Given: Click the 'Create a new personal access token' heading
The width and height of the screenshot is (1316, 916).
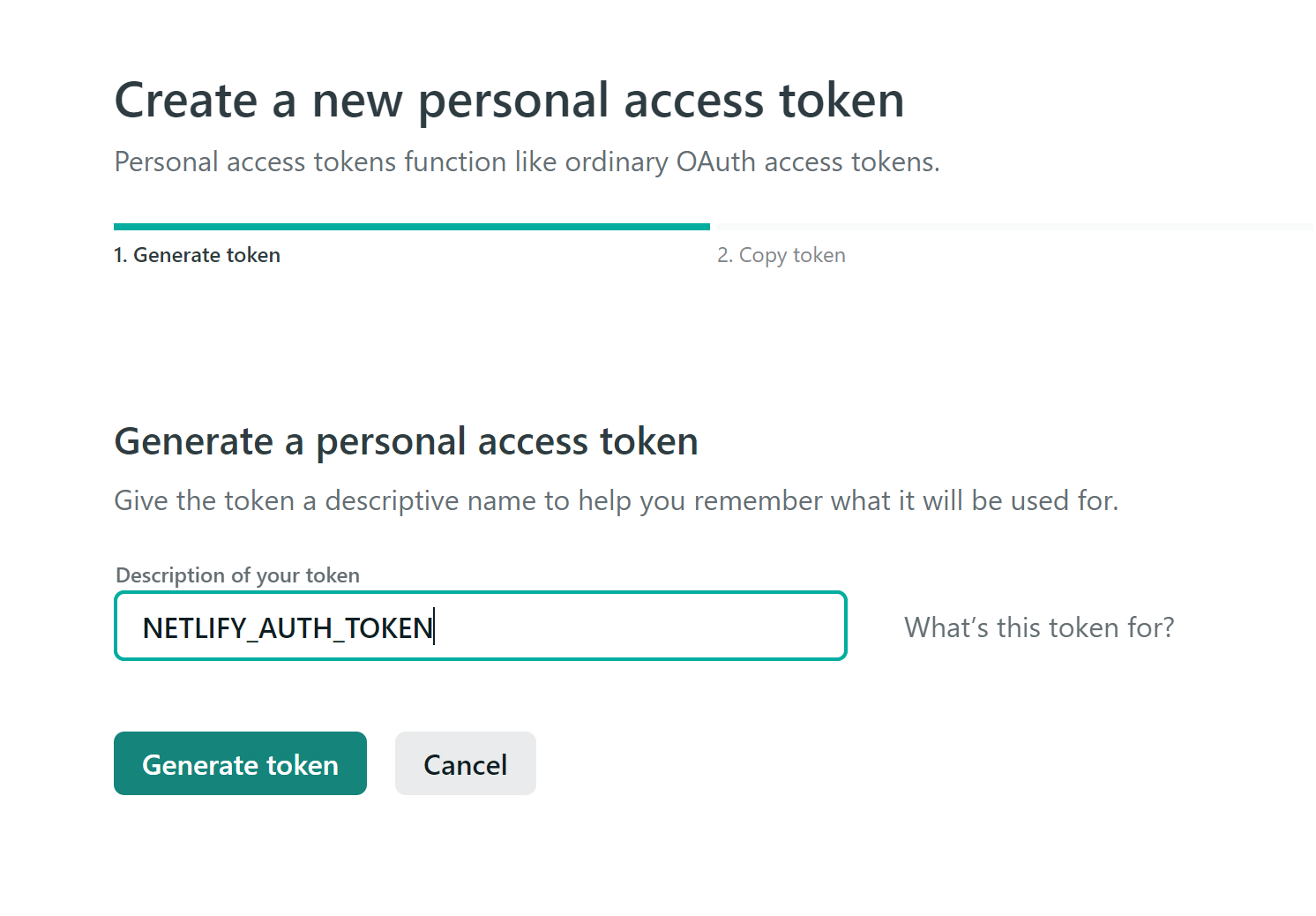Looking at the screenshot, I should [509, 100].
